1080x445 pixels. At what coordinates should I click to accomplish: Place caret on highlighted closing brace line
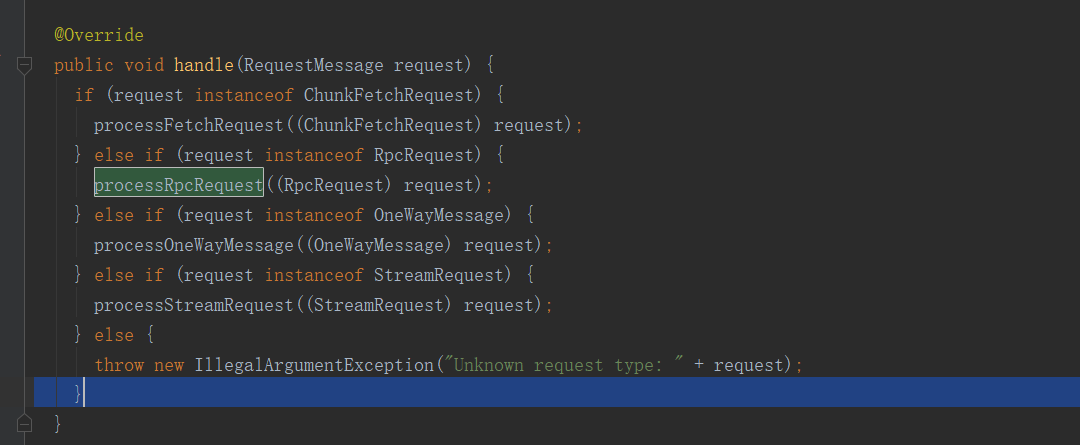click(557, 392)
